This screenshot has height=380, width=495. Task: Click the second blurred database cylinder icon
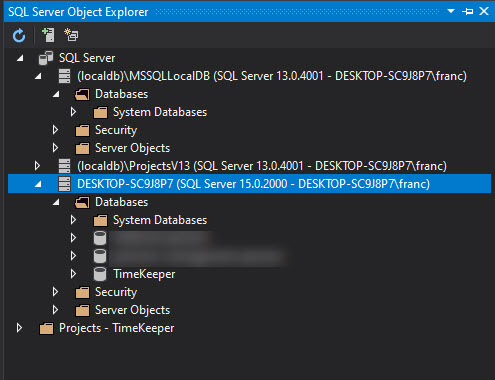[100, 256]
